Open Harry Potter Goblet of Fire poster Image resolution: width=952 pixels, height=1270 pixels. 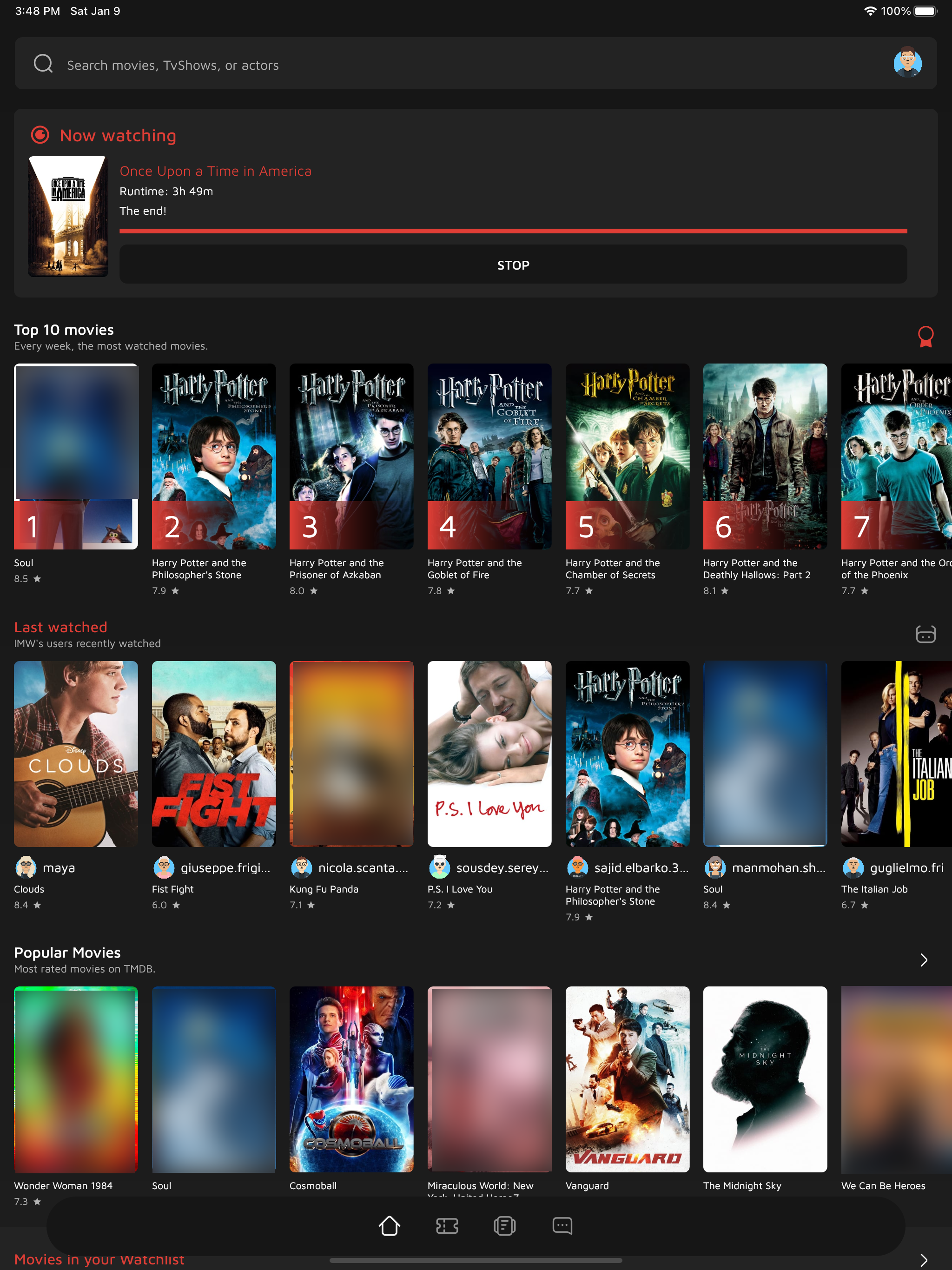point(489,456)
